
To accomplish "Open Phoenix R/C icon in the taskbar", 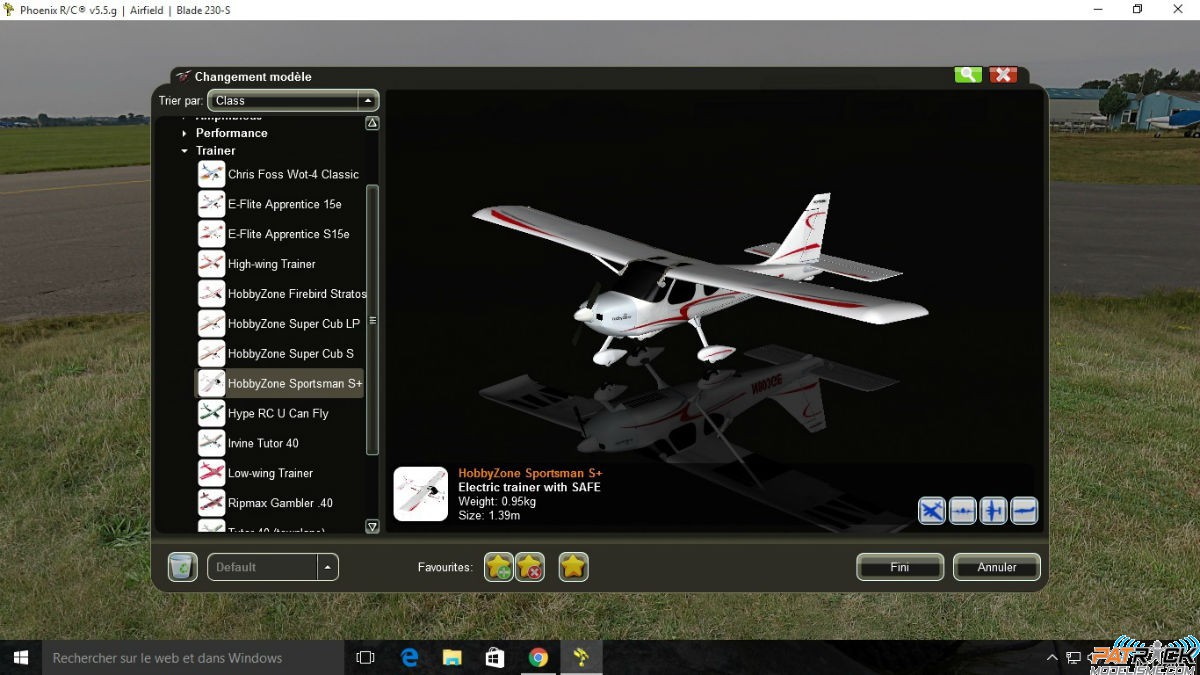I will click(x=583, y=657).
